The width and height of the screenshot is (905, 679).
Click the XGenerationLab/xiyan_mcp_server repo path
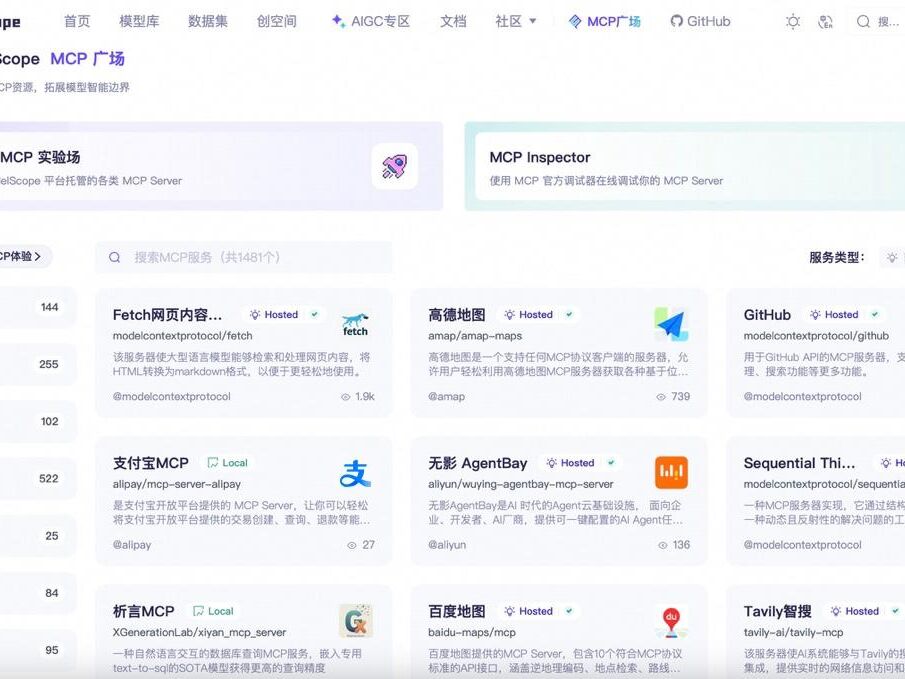199,632
